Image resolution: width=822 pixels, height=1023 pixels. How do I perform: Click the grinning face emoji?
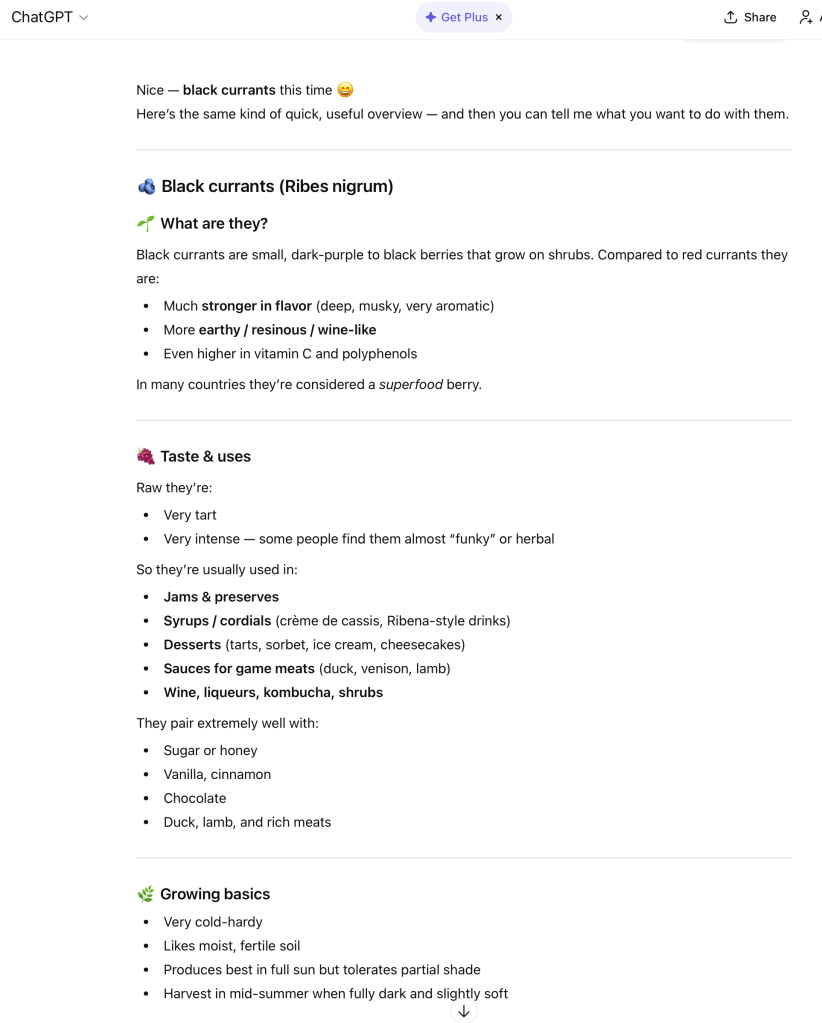345,90
